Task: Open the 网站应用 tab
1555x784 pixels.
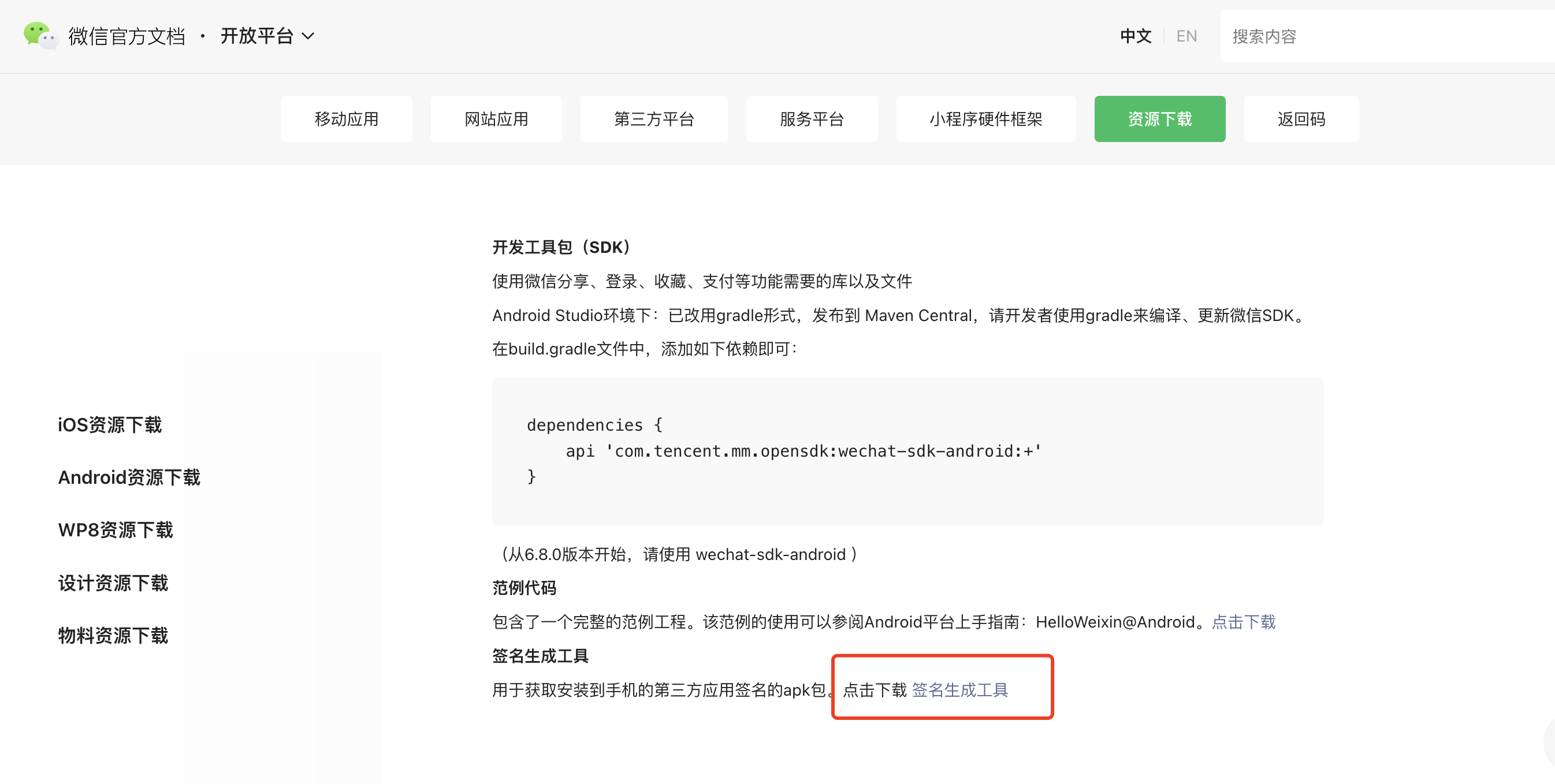Action: pyautogui.click(x=496, y=119)
